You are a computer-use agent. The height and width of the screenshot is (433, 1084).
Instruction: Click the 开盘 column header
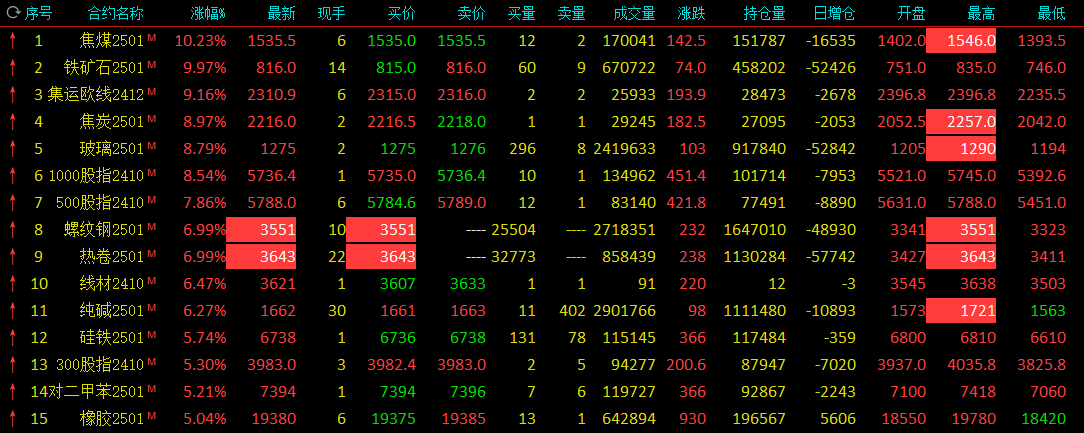pyautogui.click(x=911, y=13)
